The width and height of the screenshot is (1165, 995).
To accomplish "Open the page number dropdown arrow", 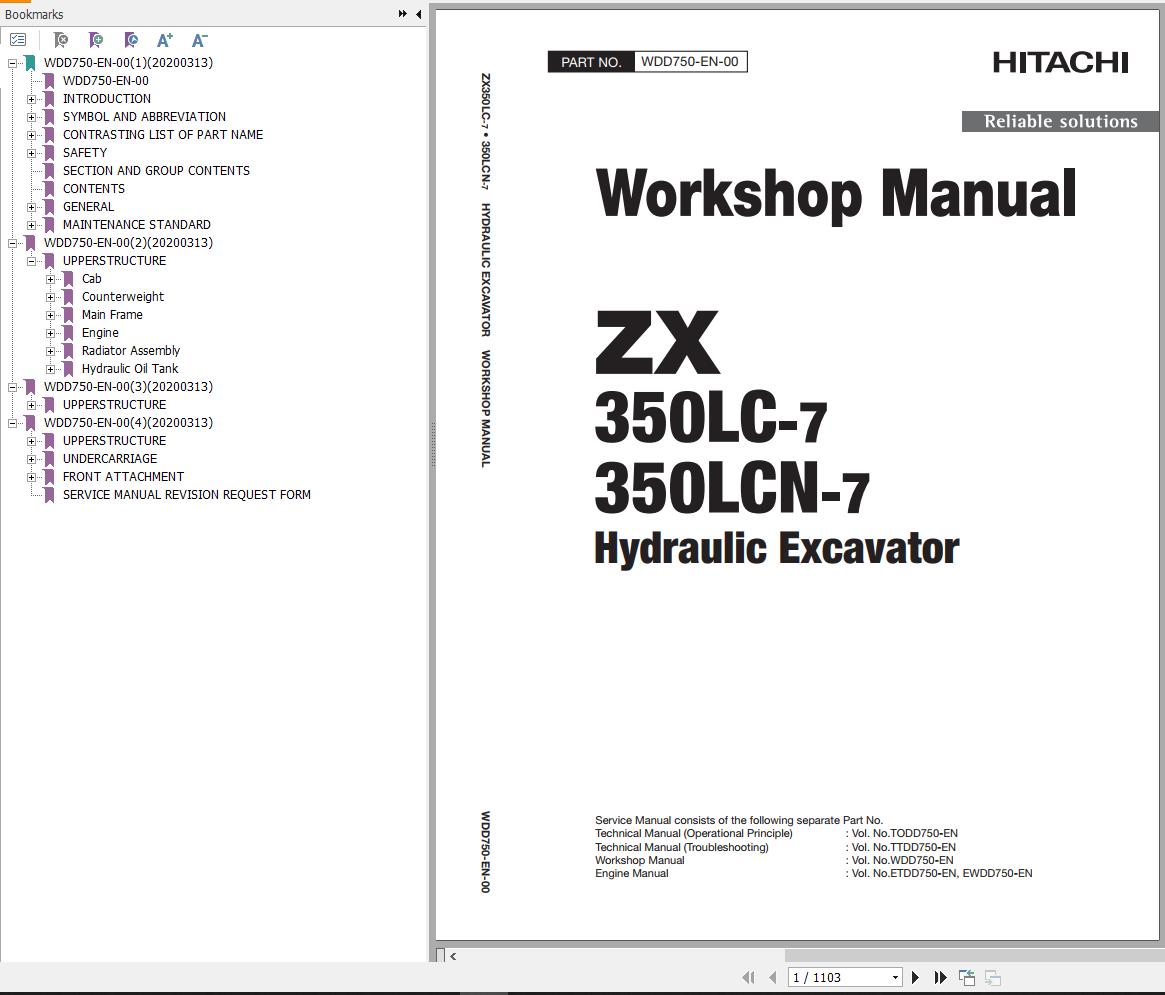I will pos(895,977).
